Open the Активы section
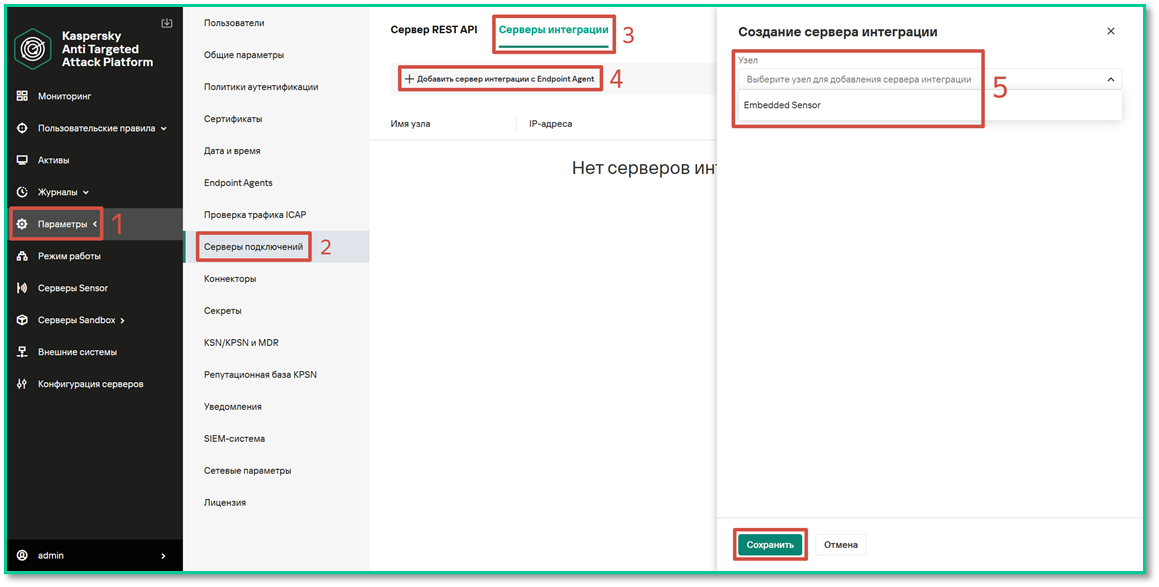The height and width of the screenshot is (587, 1159). pyautogui.click(x=53, y=160)
